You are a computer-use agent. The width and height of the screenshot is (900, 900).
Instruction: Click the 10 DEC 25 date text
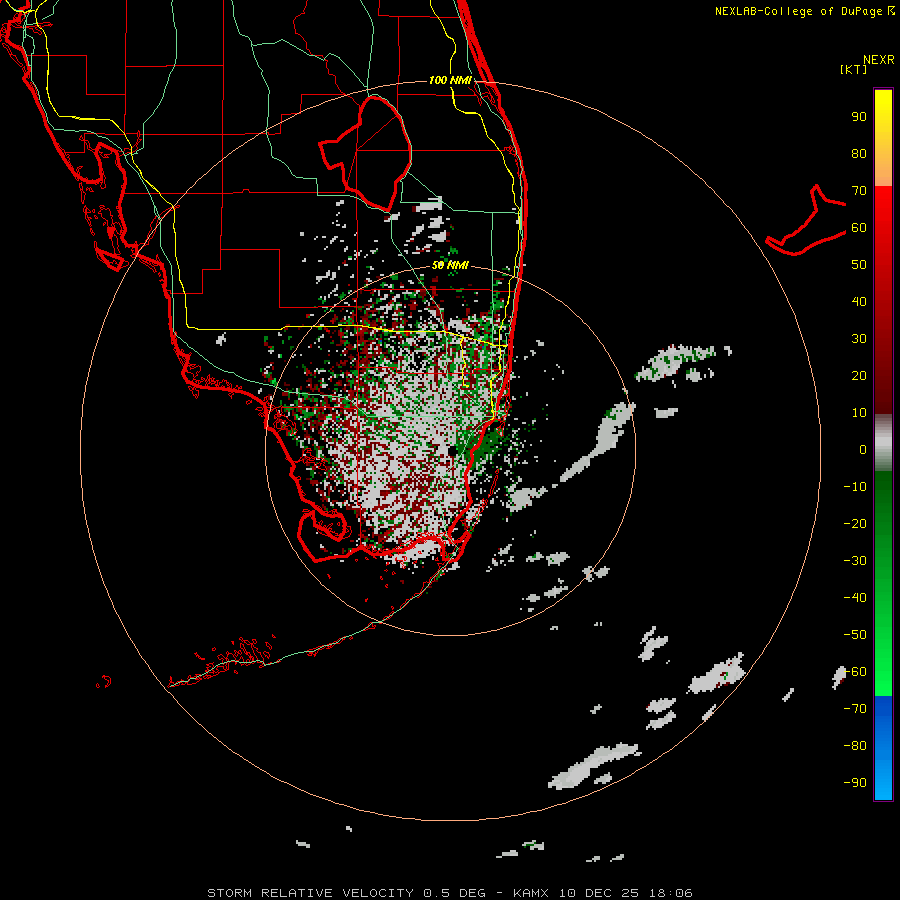tap(599, 893)
